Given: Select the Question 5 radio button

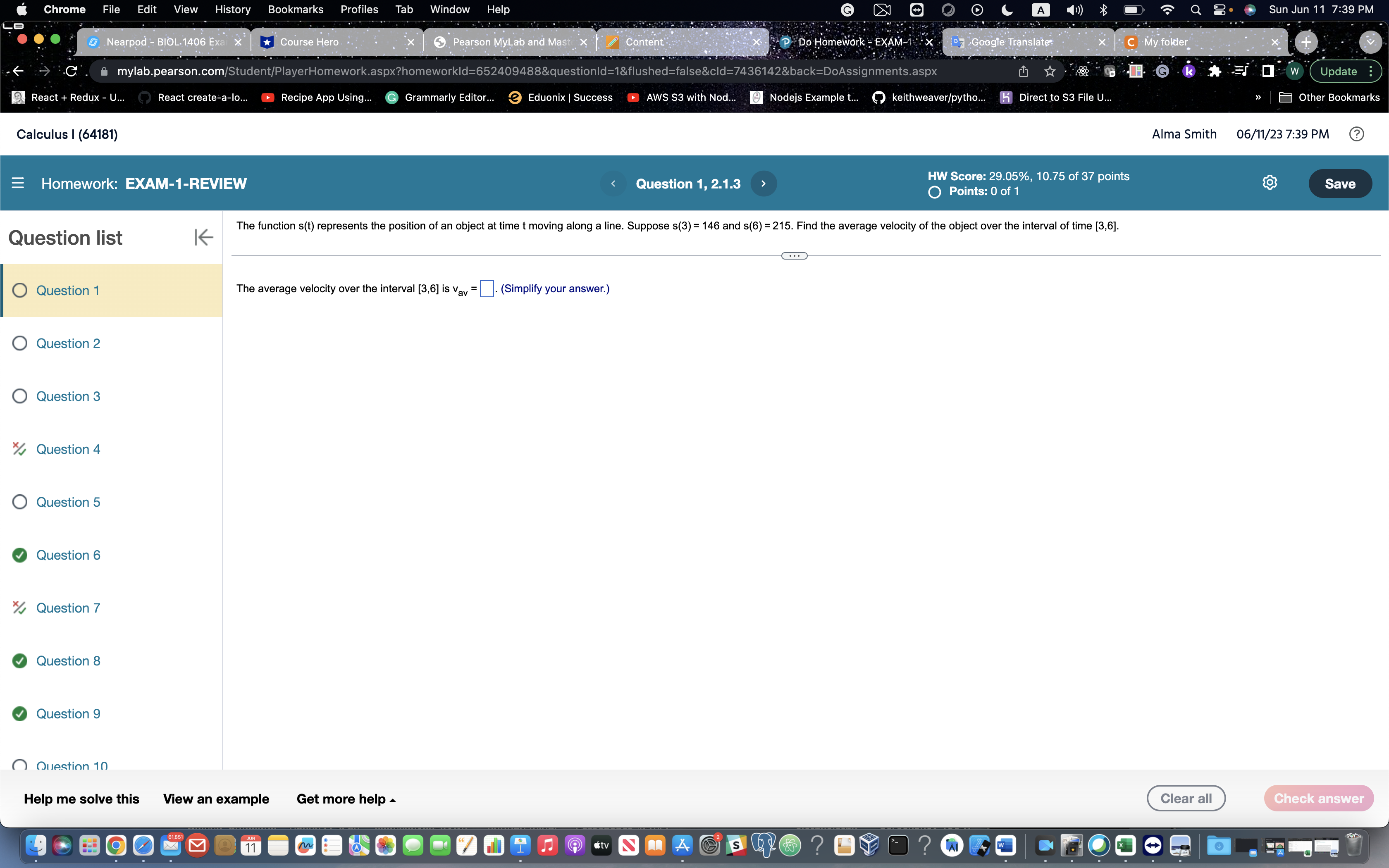Looking at the screenshot, I should coord(19,502).
